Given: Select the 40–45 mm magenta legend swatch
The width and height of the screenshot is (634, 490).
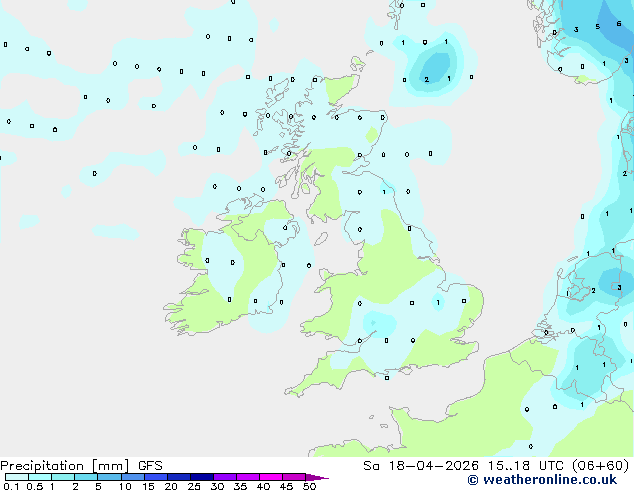Looking at the screenshot, I should [271, 477].
